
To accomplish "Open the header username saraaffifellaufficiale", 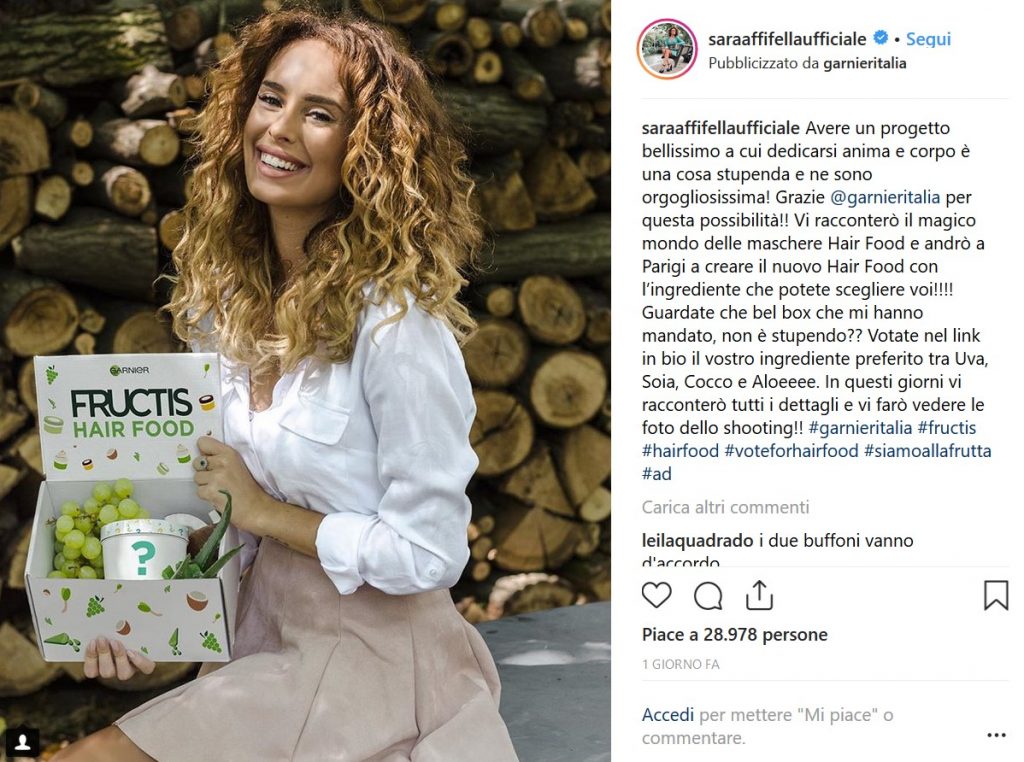I will coord(787,39).
